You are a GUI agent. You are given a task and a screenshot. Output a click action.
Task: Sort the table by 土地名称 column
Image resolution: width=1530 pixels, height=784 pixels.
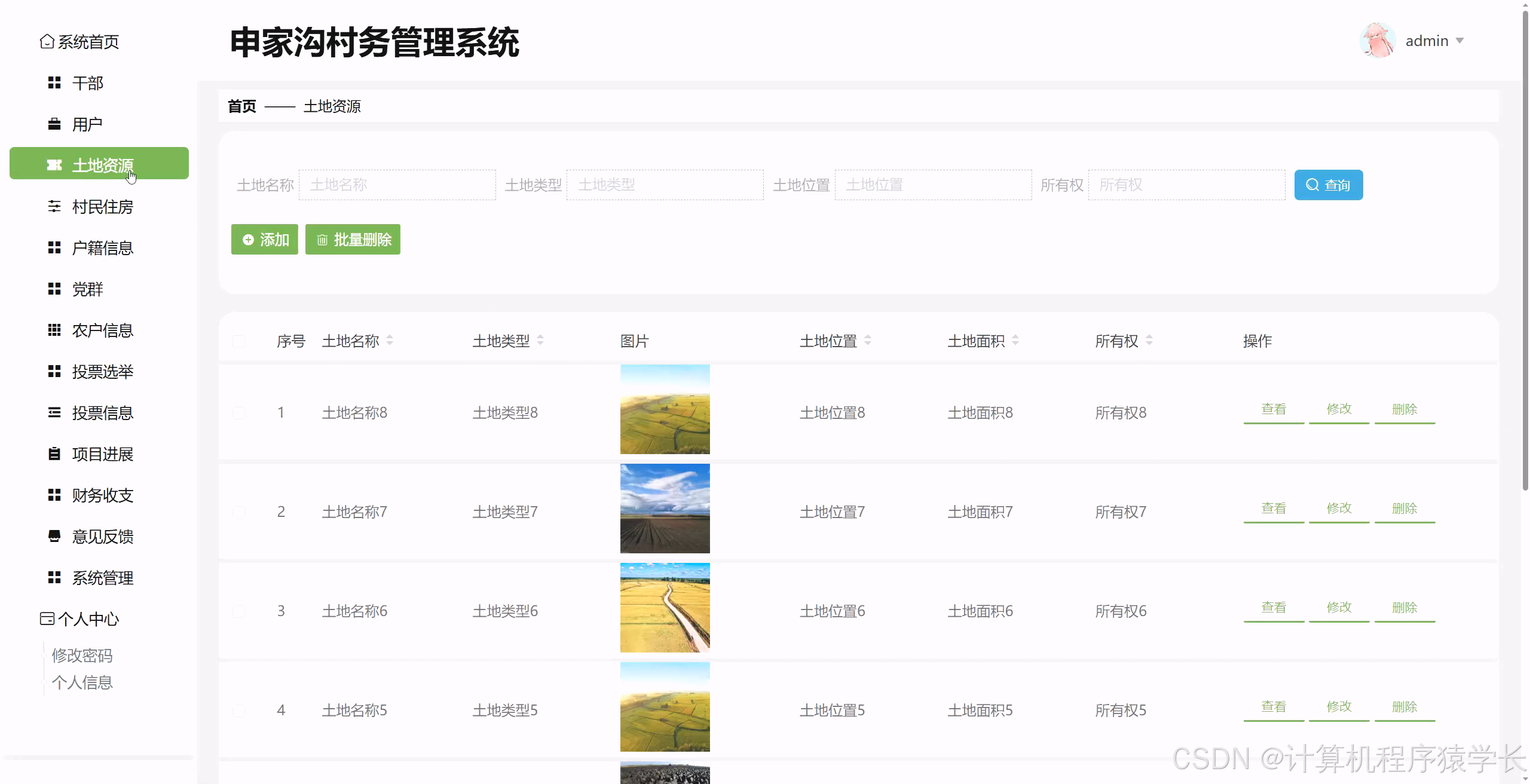pos(390,341)
